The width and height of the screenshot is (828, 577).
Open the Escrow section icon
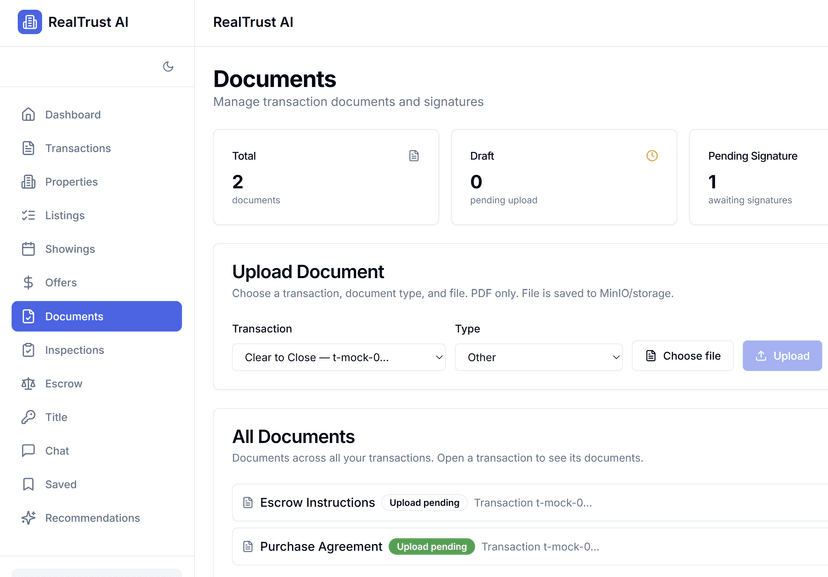click(x=31, y=383)
